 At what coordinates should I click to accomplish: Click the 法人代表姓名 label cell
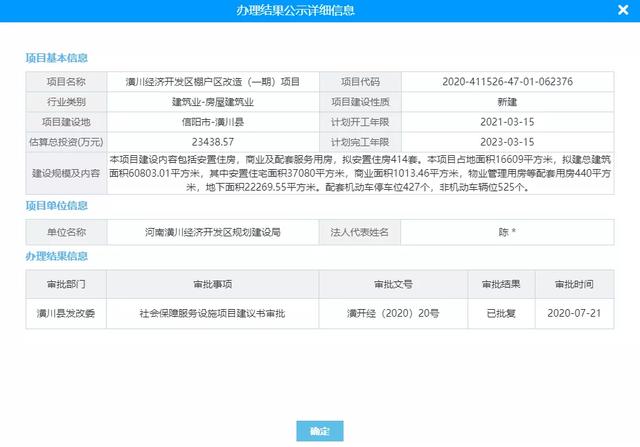[360, 232]
